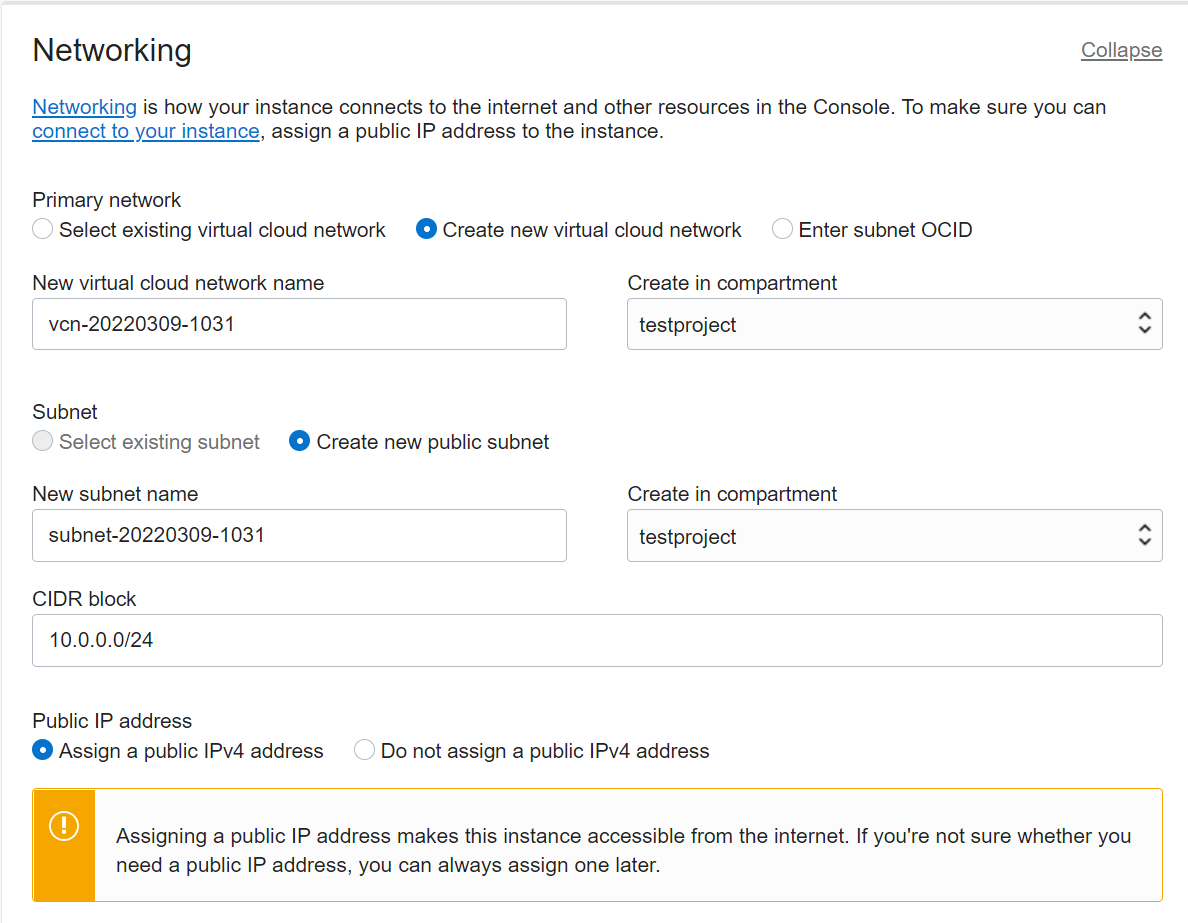1188x923 pixels.
Task: Follow the 'connect to your instance' link
Action: (145, 131)
